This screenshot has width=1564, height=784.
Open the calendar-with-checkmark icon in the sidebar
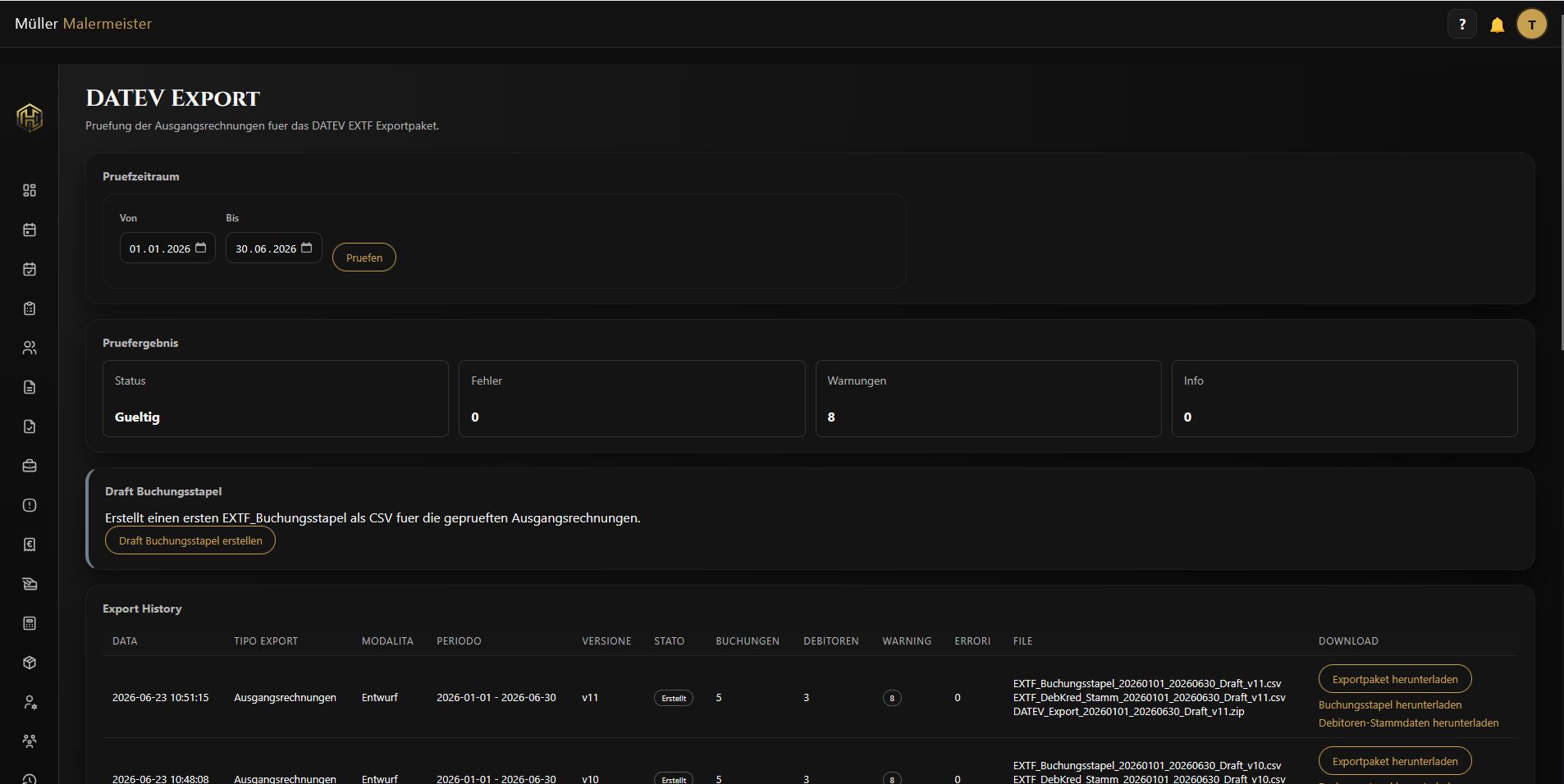[x=30, y=269]
